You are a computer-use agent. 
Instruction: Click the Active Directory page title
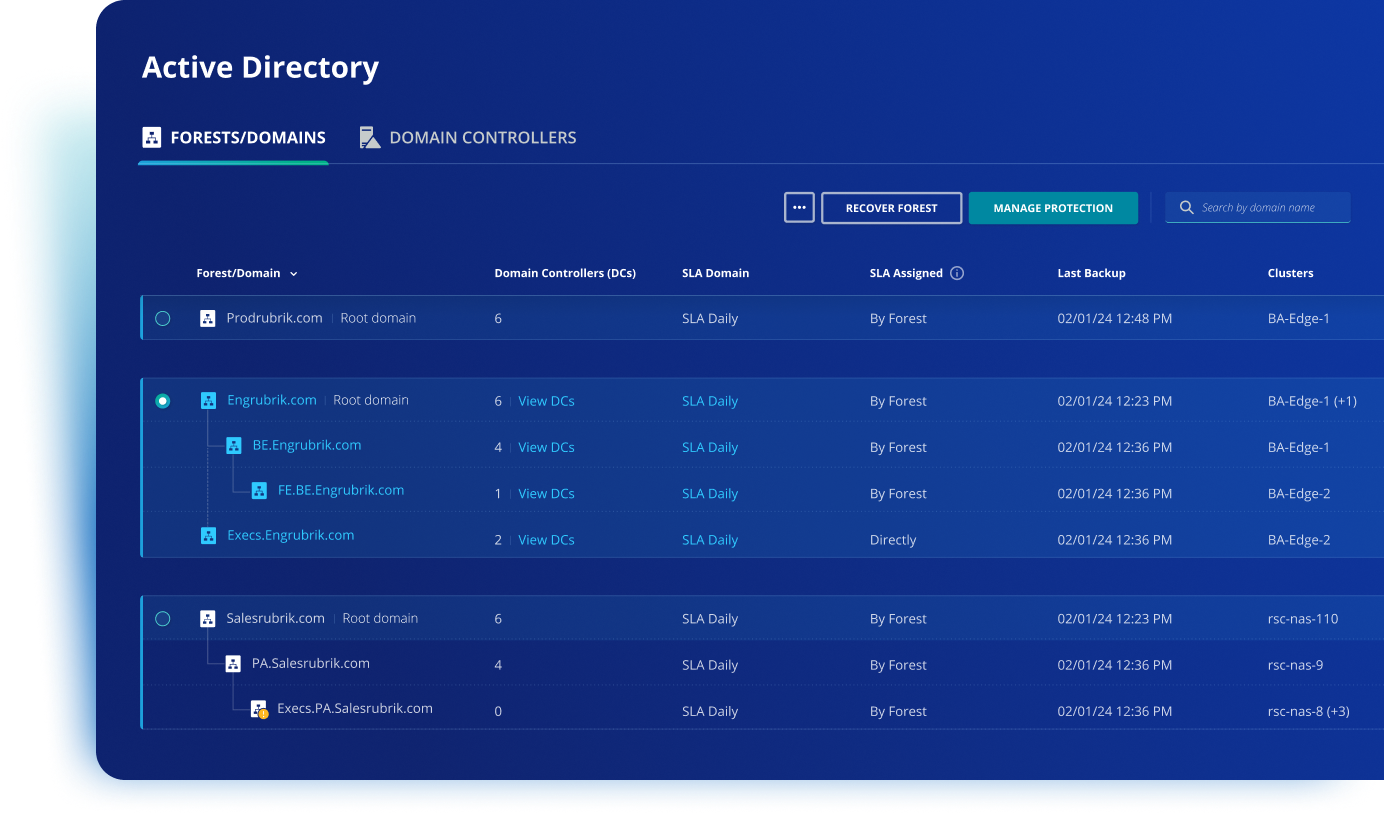(260, 67)
